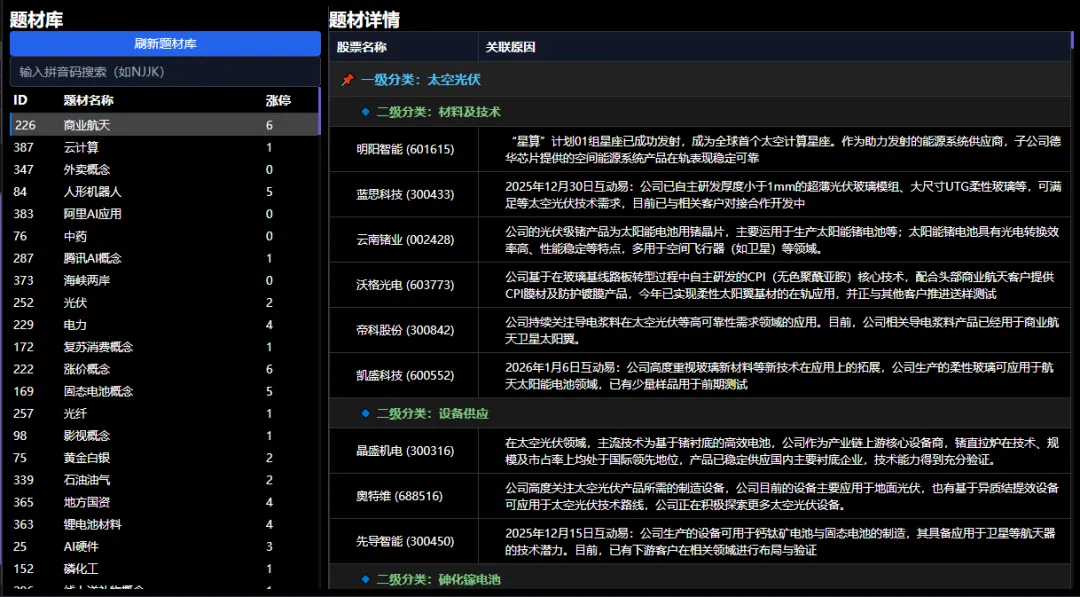
Task: Select the 电力 theme row
Action: click(165, 325)
